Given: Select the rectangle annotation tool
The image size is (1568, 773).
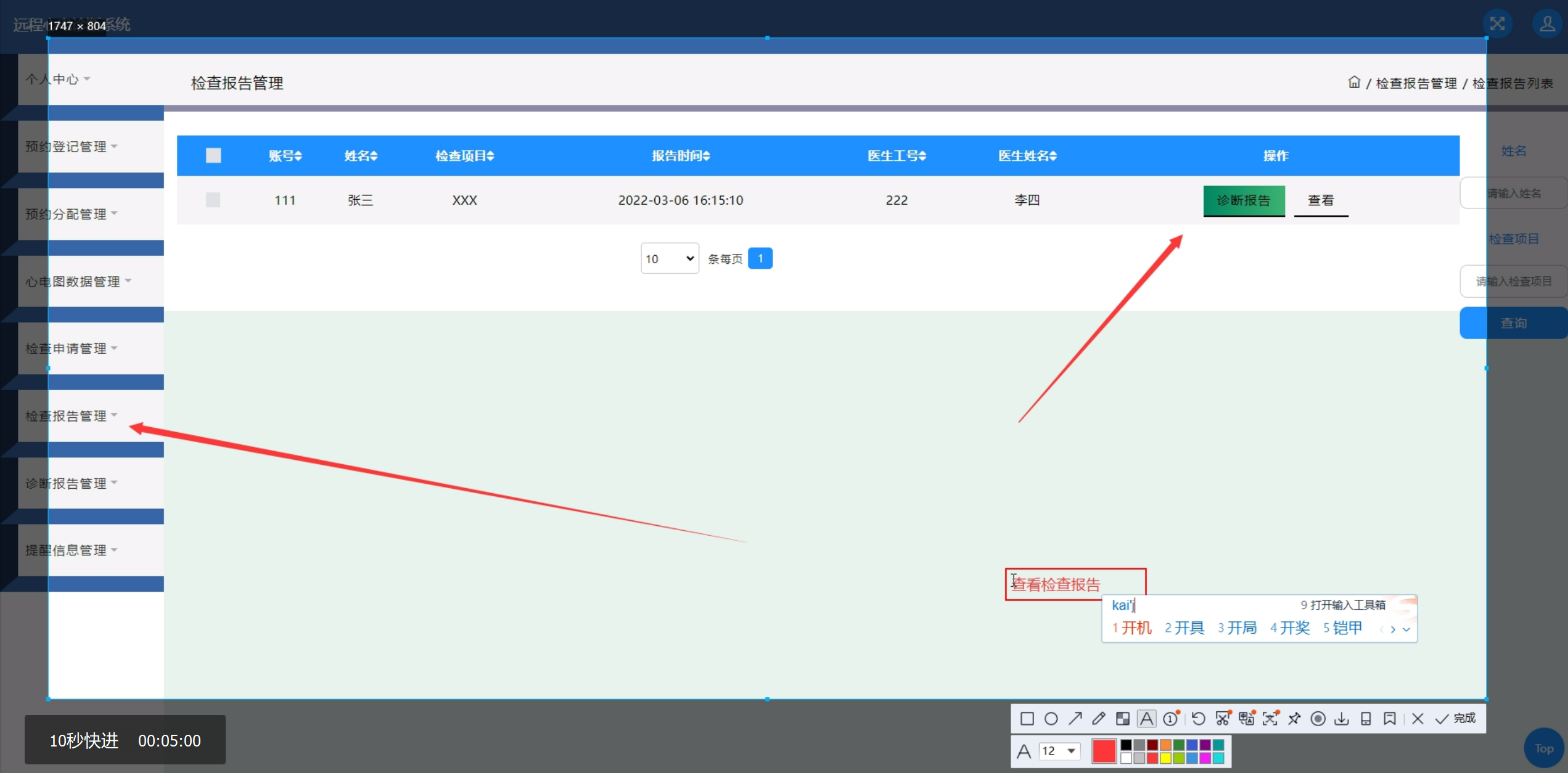Looking at the screenshot, I should pos(1027,718).
